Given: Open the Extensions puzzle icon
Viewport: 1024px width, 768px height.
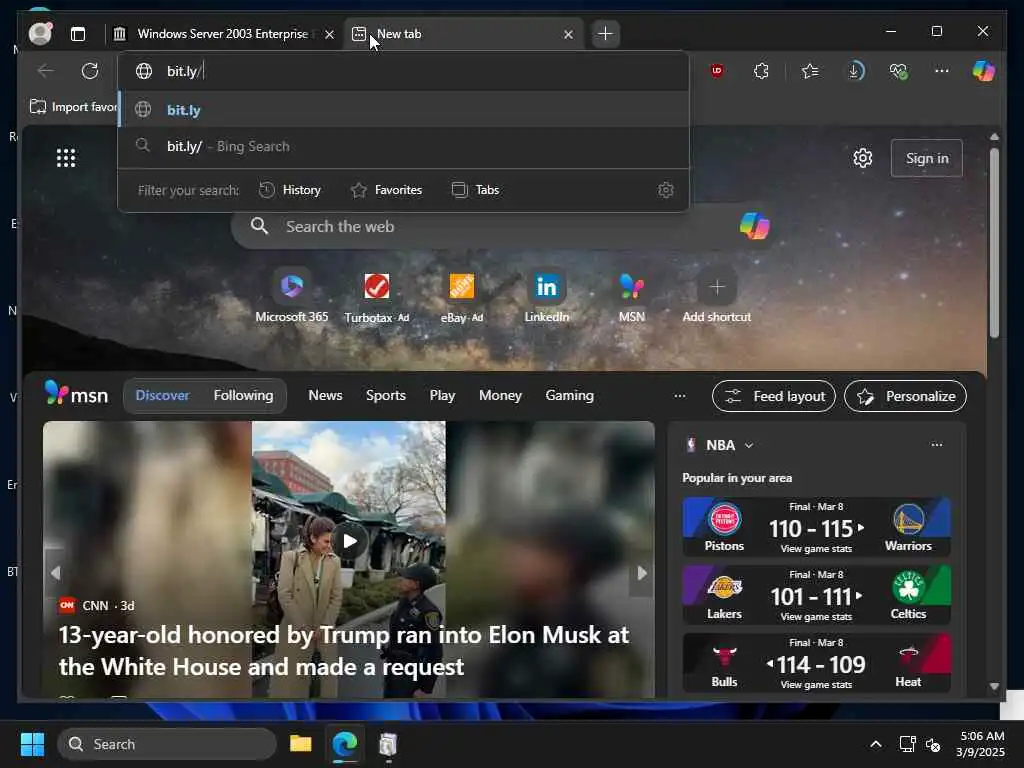Looking at the screenshot, I should click(x=761, y=71).
